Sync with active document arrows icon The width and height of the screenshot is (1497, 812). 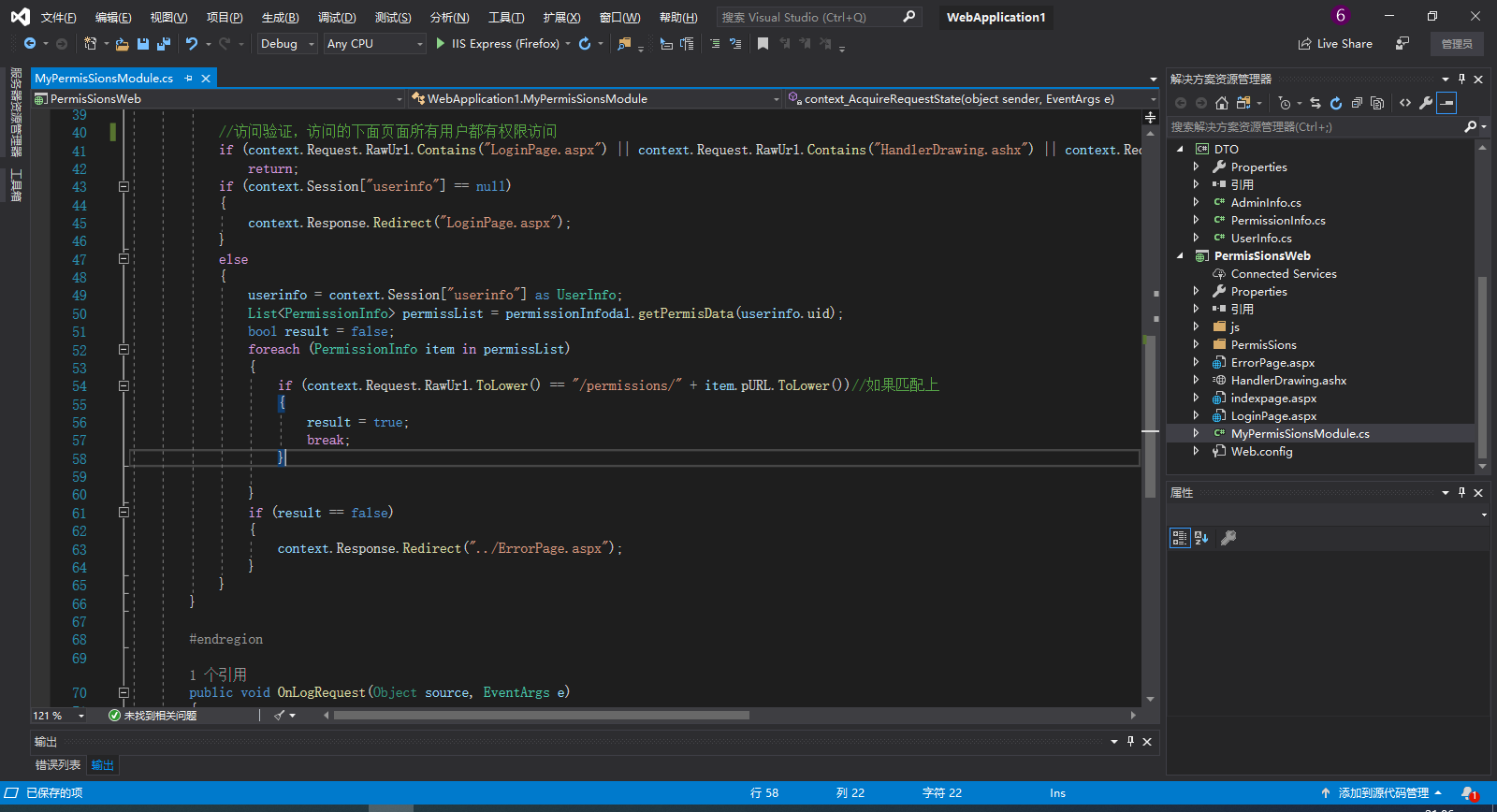click(x=1315, y=103)
